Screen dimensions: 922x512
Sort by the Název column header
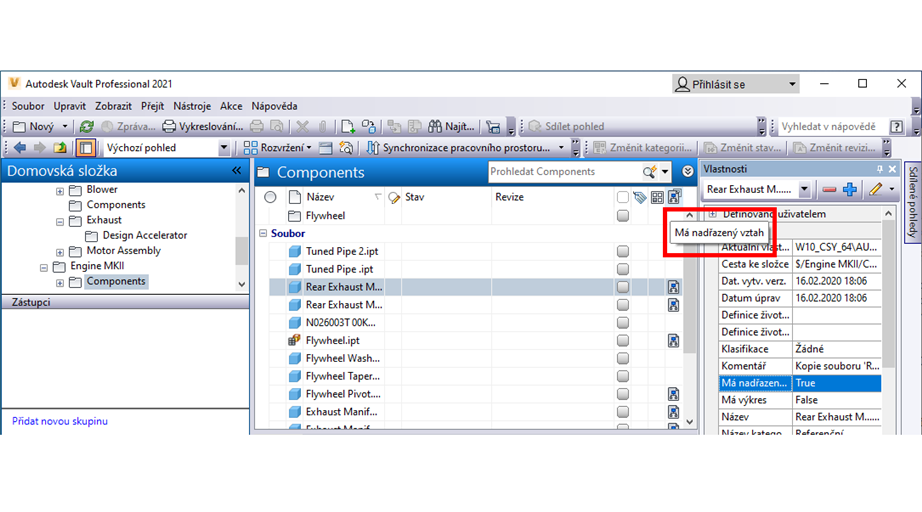(x=320, y=197)
